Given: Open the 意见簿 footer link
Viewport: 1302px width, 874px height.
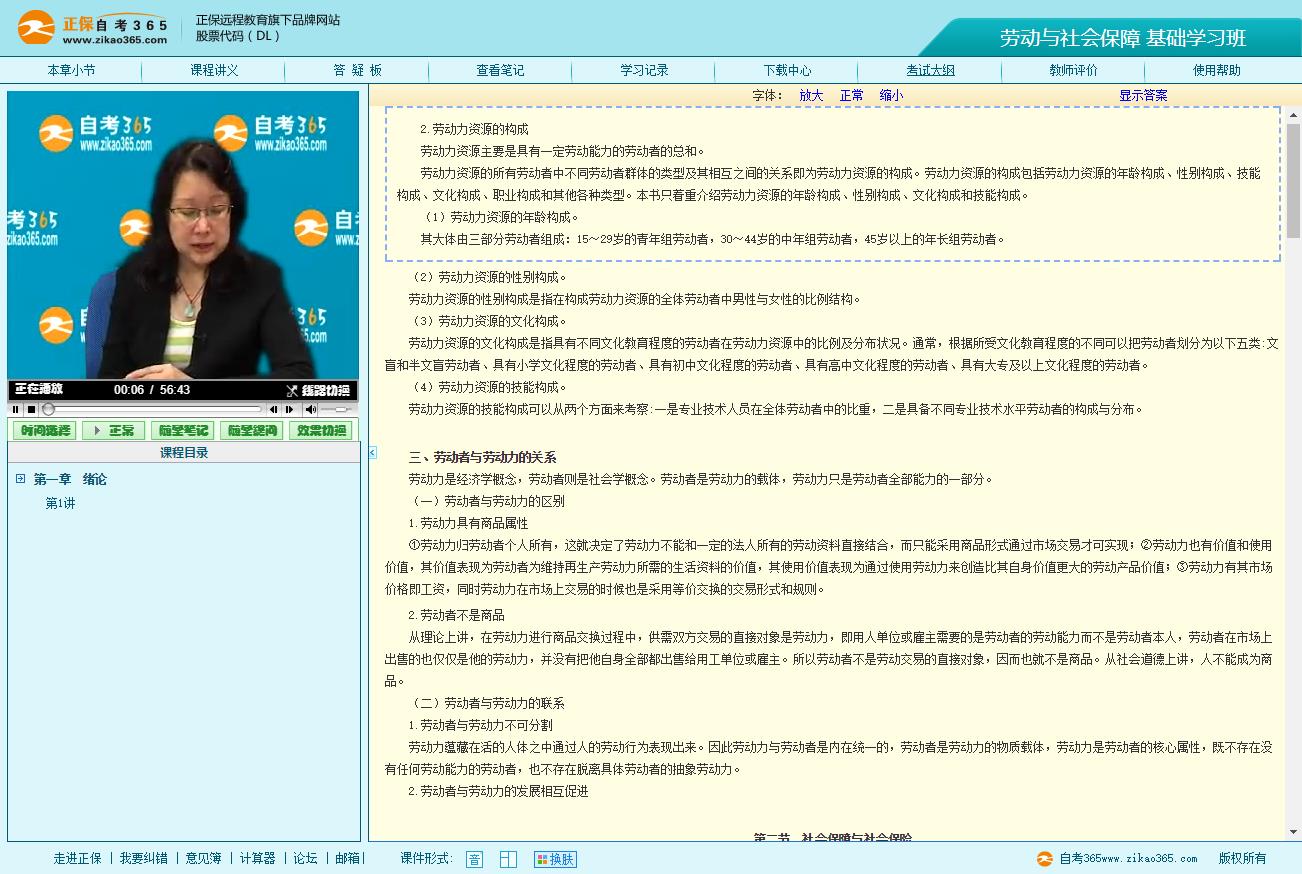Looking at the screenshot, I should (x=204, y=858).
